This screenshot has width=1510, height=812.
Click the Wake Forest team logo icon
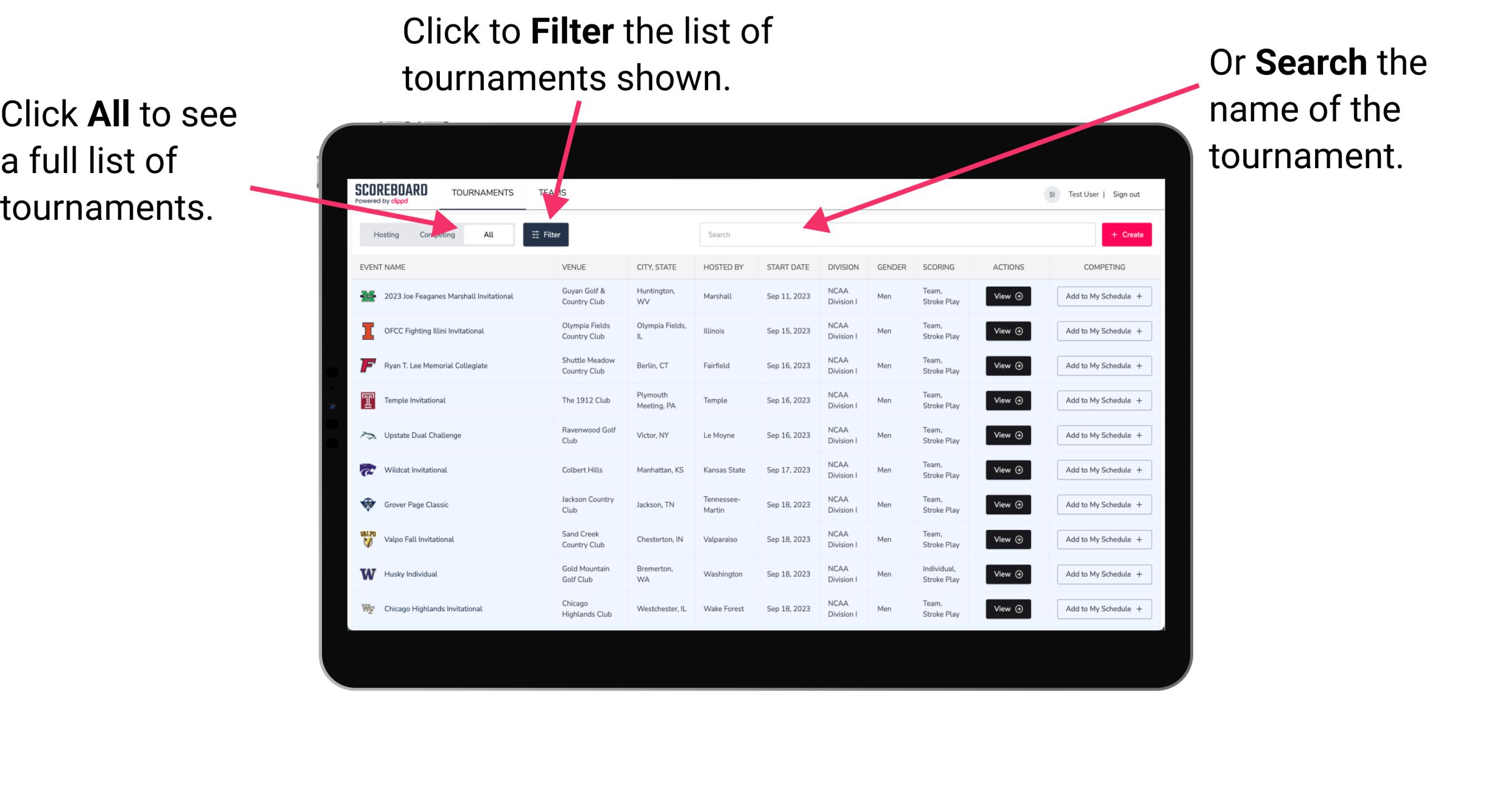click(x=366, y=608)
